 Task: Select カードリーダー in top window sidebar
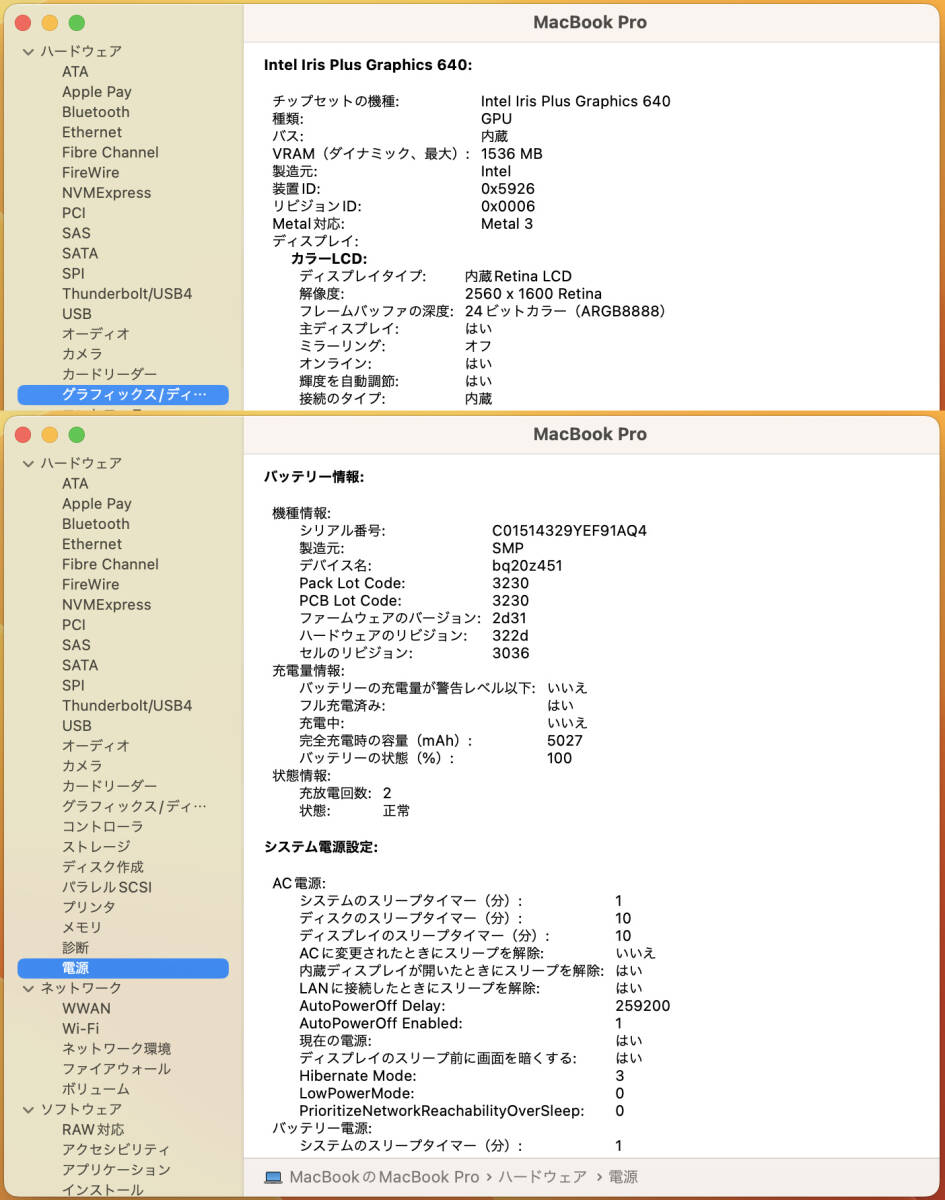click(109, 374)
